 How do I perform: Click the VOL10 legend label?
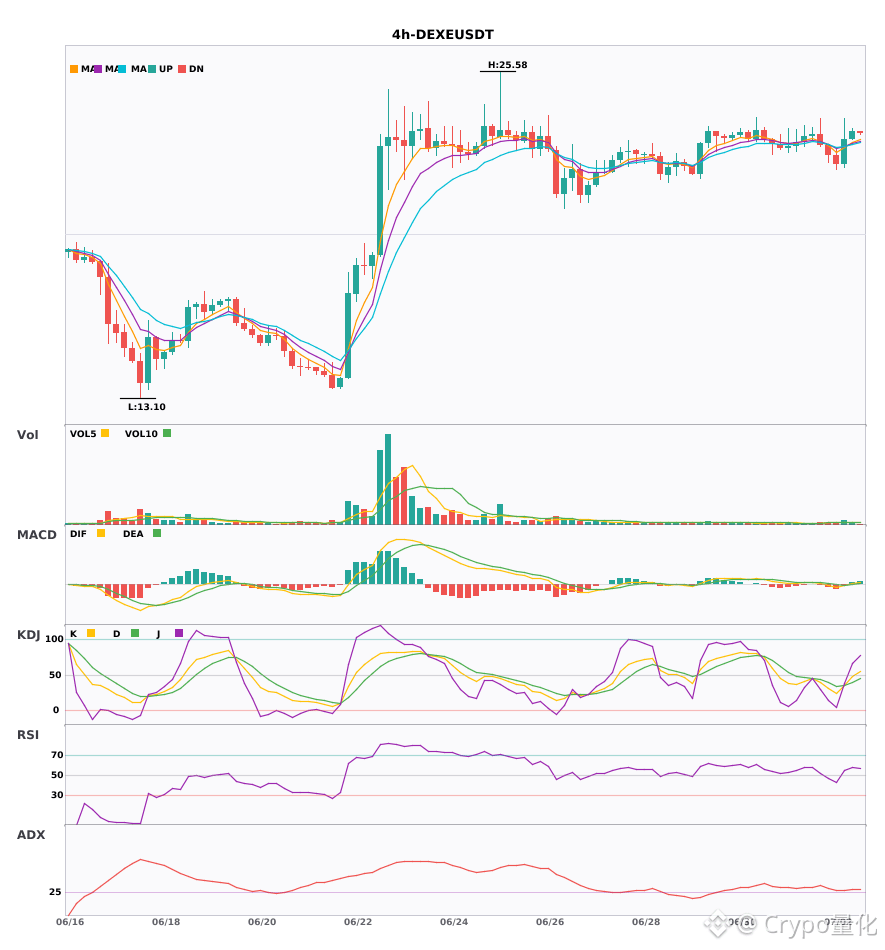click(141, 434)
